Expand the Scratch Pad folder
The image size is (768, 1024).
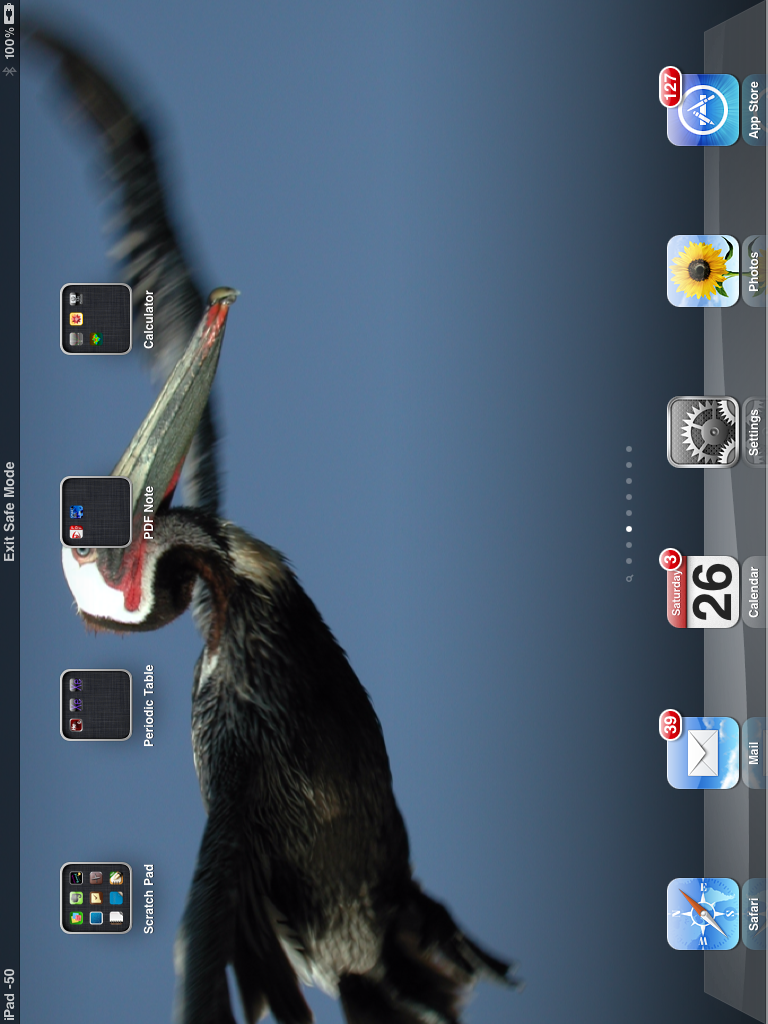96,898
